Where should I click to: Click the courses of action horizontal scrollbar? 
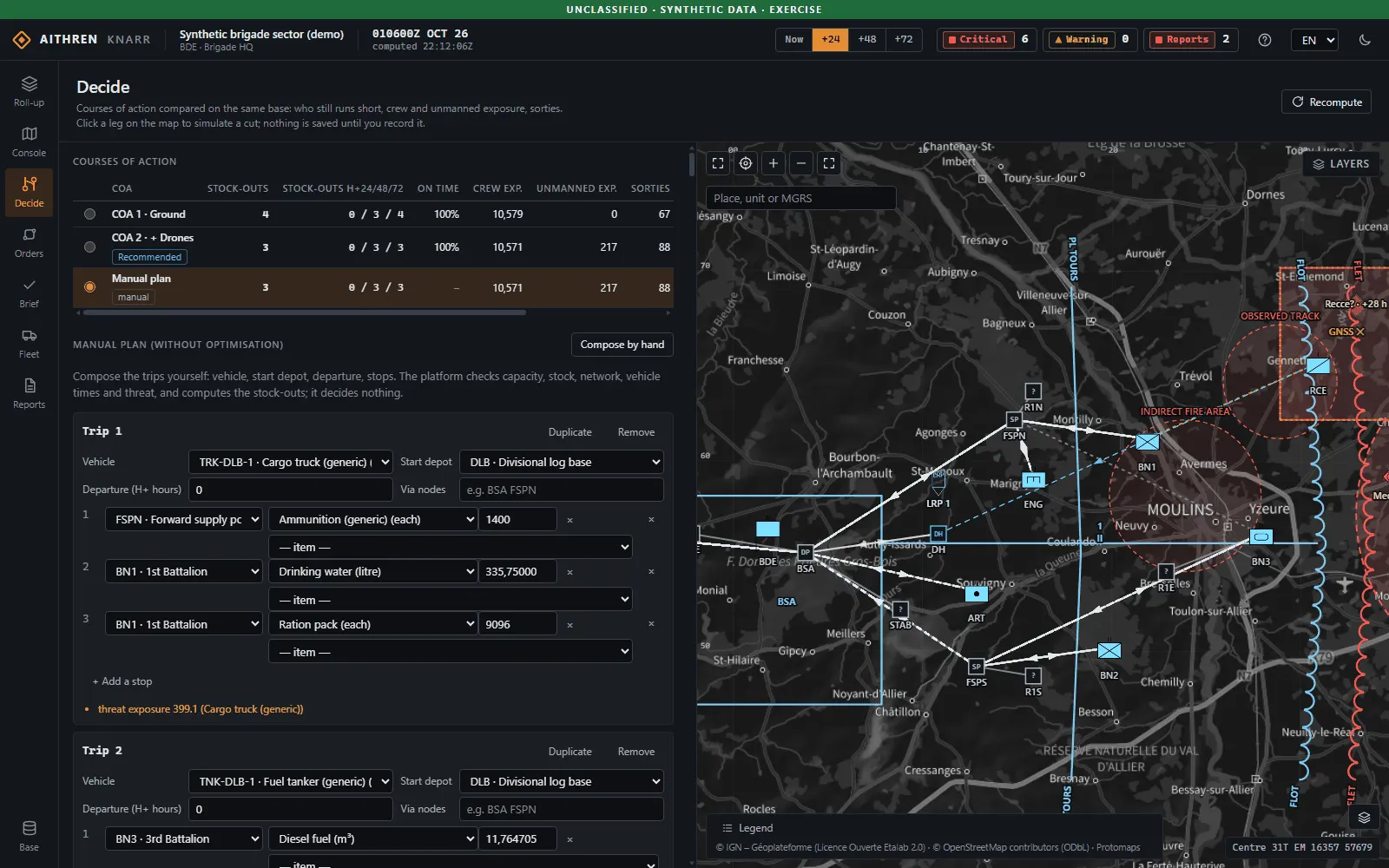[x=304, y=312]
